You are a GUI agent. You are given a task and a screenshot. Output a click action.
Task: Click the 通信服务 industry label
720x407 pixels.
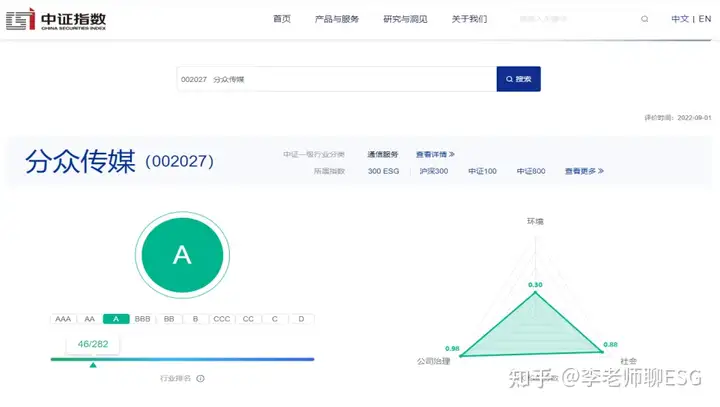[382, 154]
